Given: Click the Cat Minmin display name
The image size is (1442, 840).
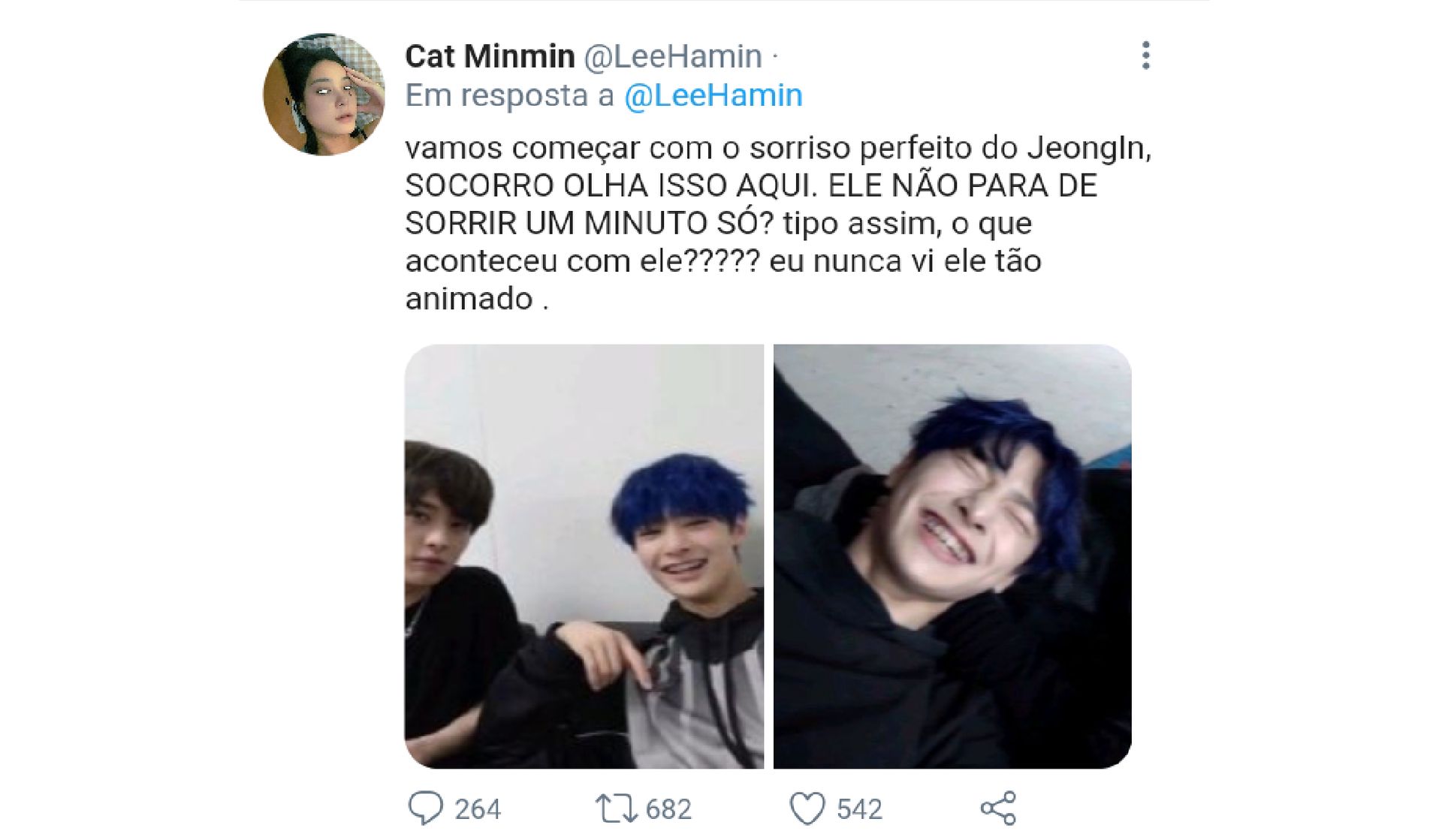Looking at the screenshot, I should pyautogui.click(x=490, y=56).
